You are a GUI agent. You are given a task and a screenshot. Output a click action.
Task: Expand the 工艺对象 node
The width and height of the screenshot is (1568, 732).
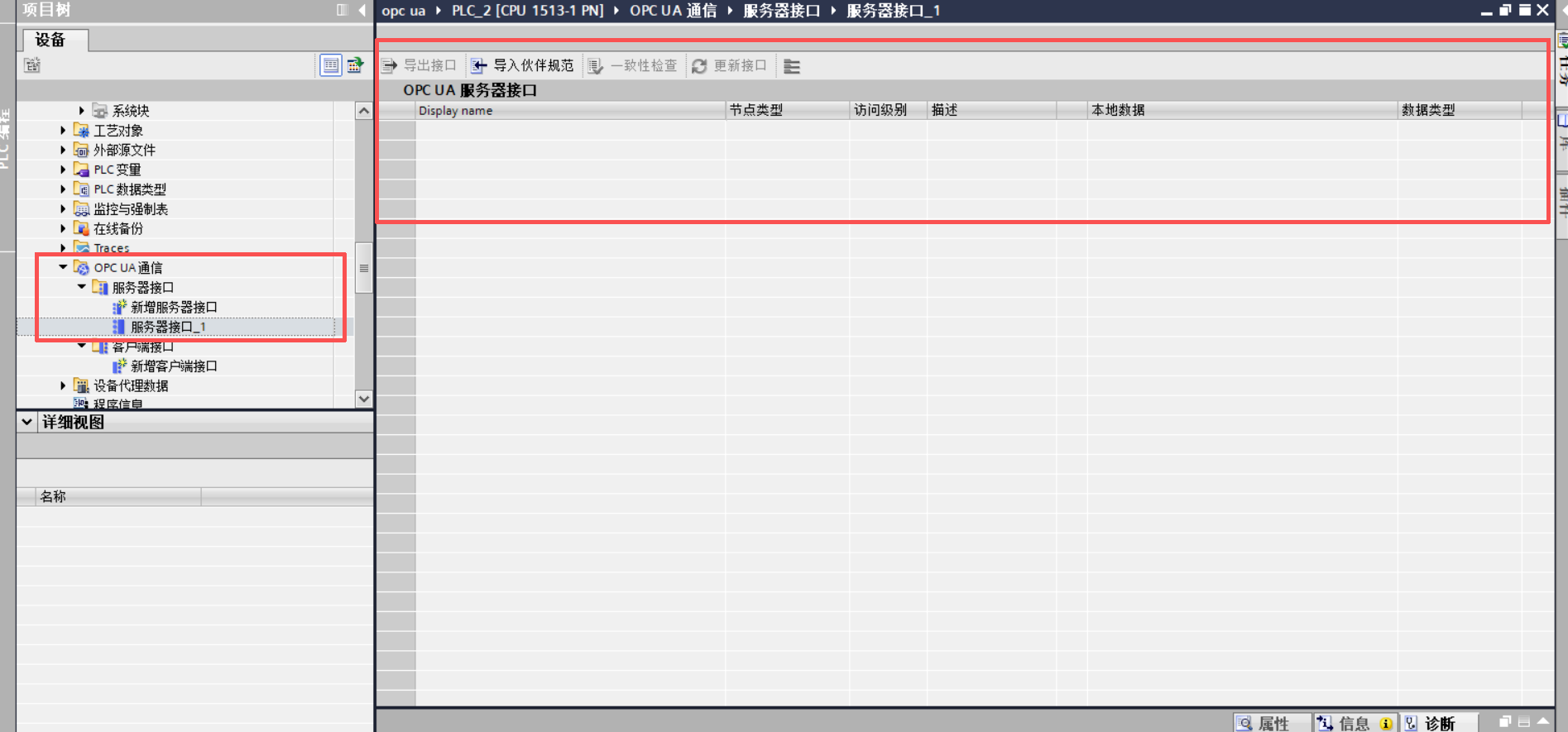63,130
